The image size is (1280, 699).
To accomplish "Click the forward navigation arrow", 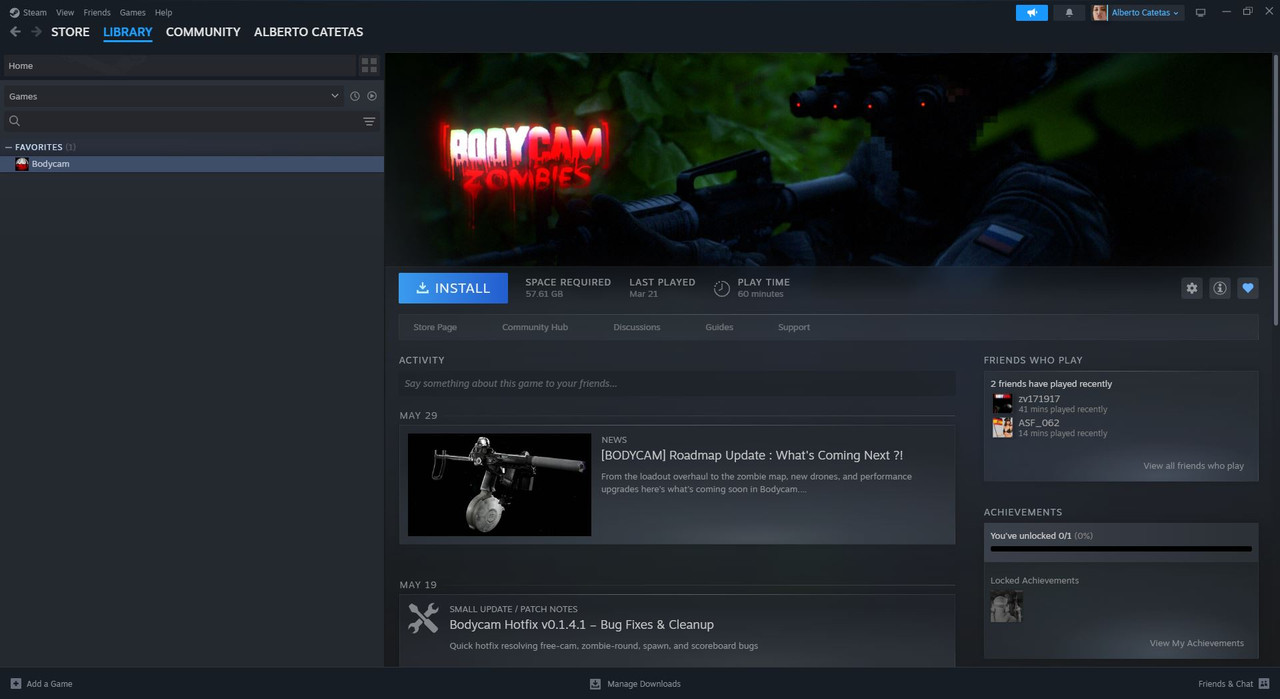I will click(37, 32).
